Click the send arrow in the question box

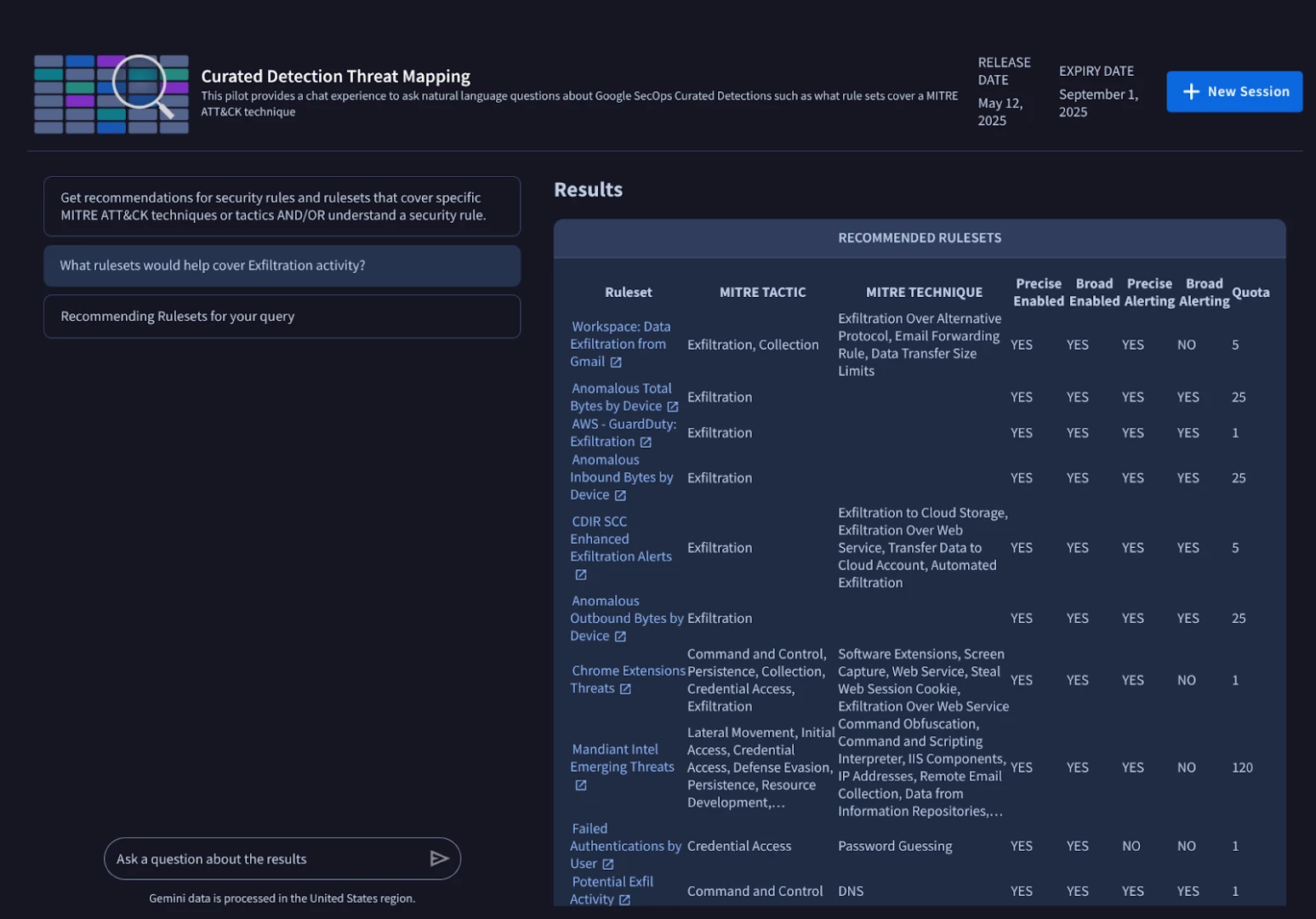pyautogui.click(x=439, y=859)
